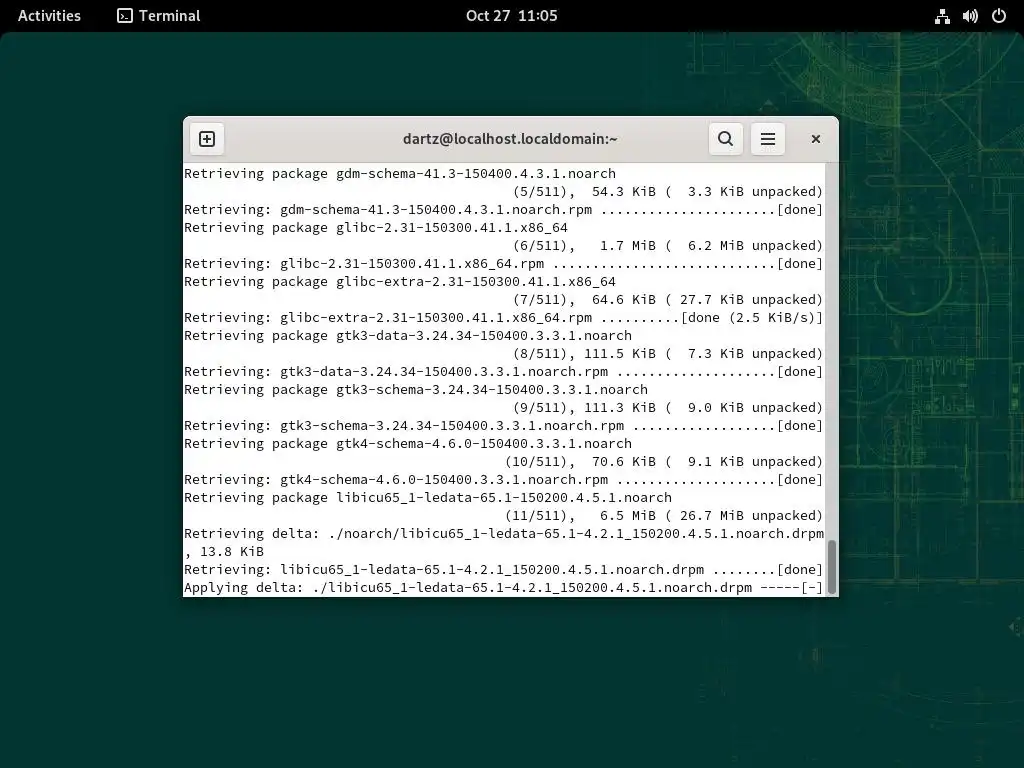Open the Activities overview
Viewport: 1024px width, 768px height.
[x=49, y=16]
